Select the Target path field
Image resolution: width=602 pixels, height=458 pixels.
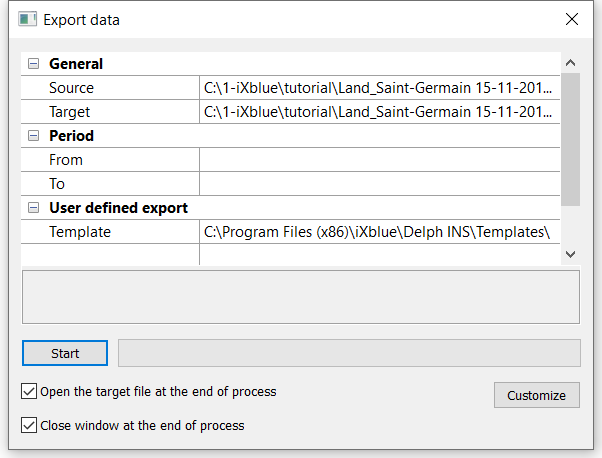tap(379, 112)
